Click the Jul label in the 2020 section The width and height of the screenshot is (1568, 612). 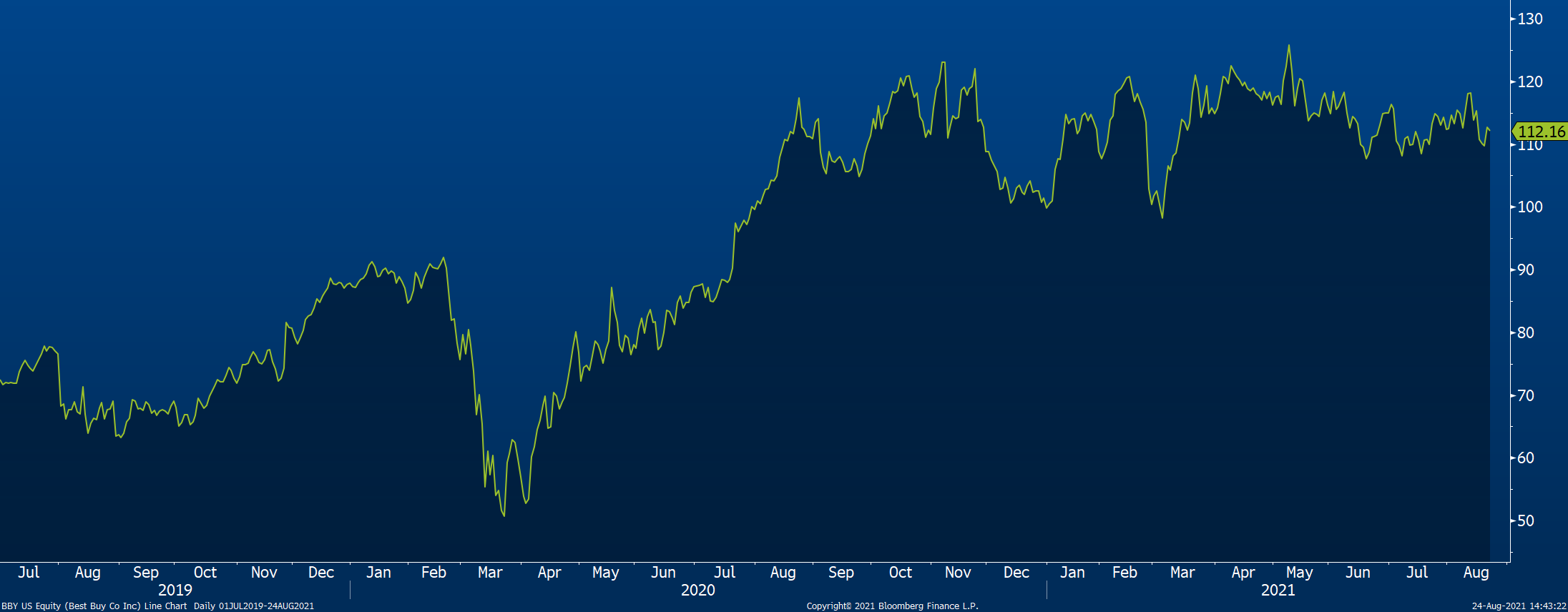tap(725, 572)
